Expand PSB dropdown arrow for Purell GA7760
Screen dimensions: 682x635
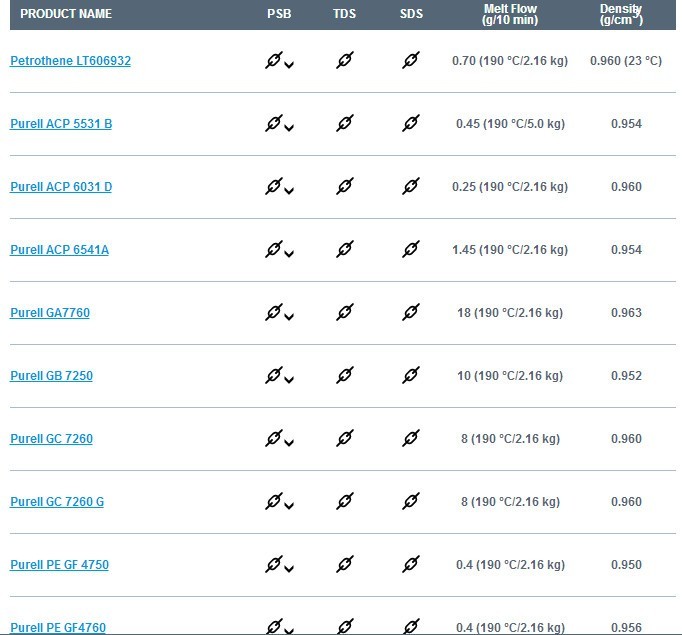click(x=289, y=317)
